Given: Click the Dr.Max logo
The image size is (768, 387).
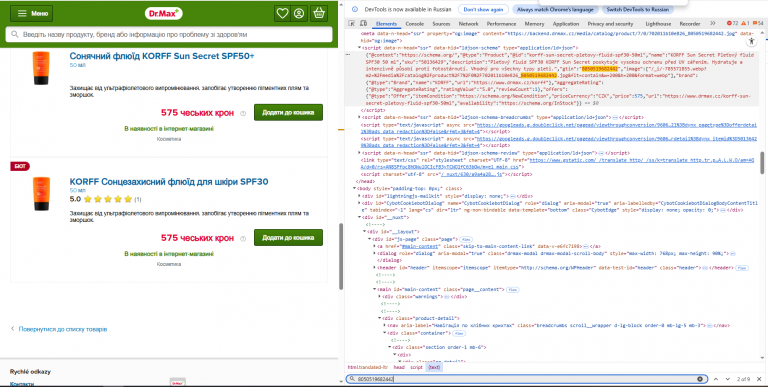Looking at the screenshot, I should pos(163,13).
